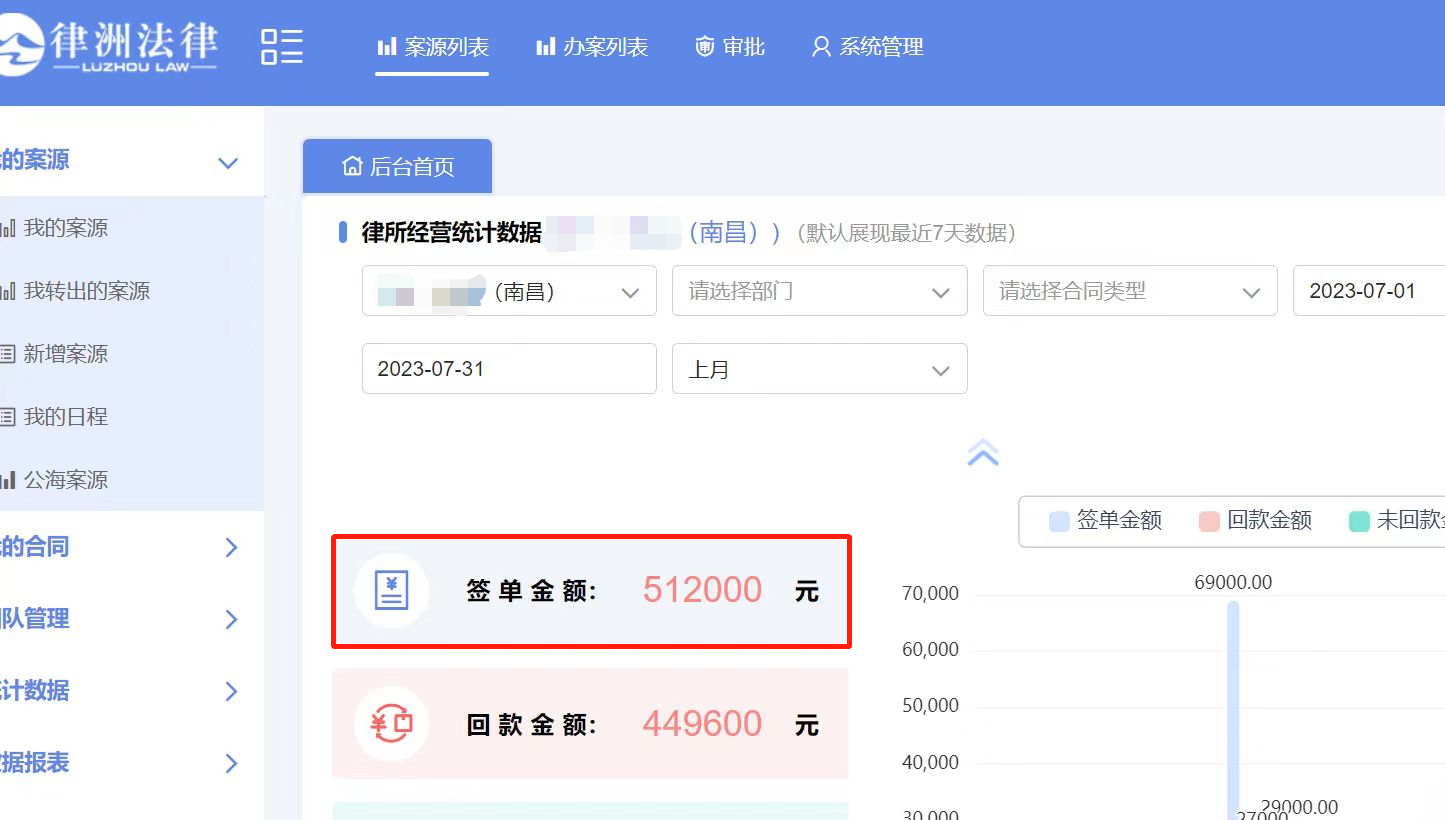Image resolution: width=1445 pixels, height=820 pixels.
Task: Click the 69000.00 chart bar
Action: tap(1233, 710)
